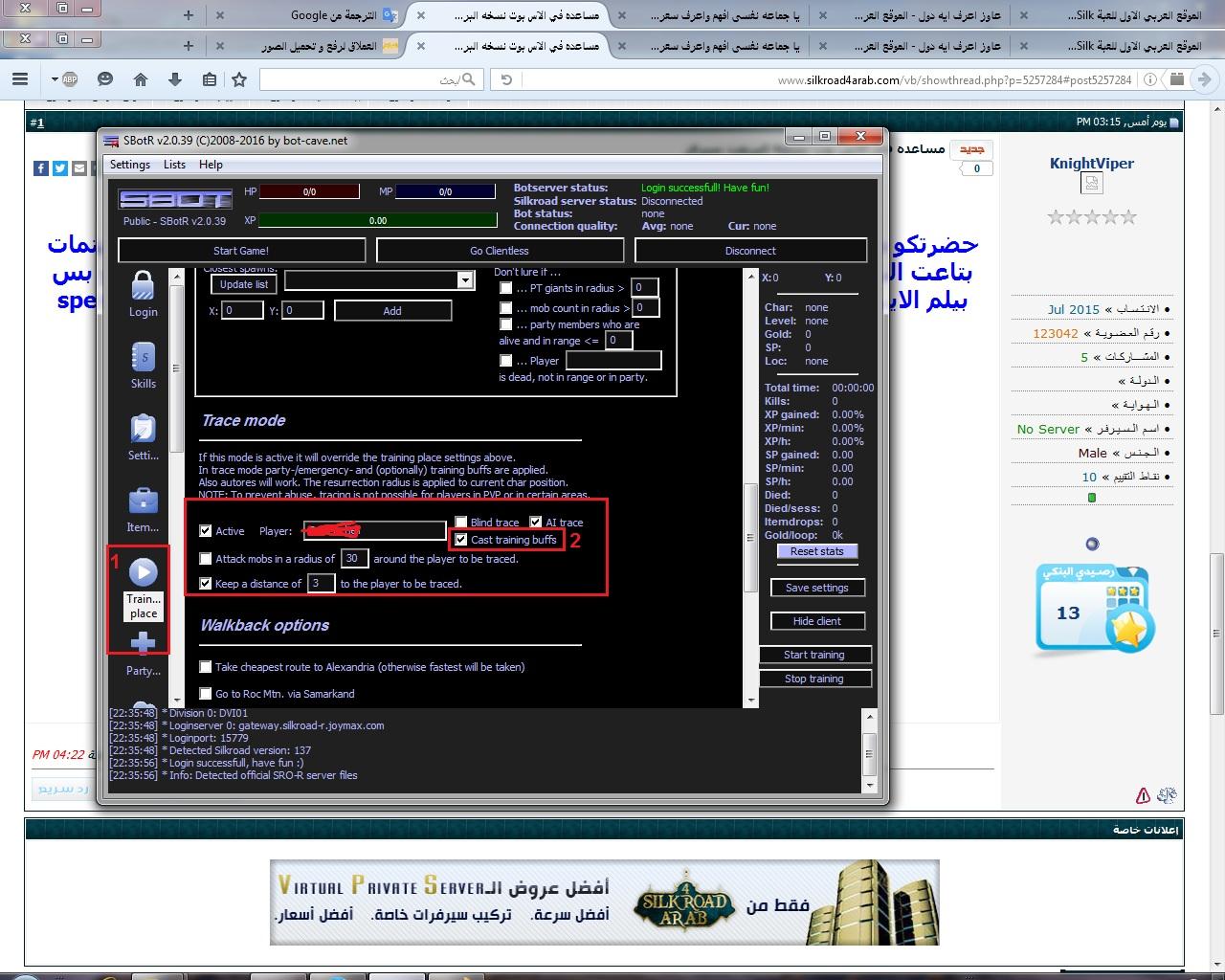
Task: Toggle the PT giants in radius checkbox
Action: 506,288
